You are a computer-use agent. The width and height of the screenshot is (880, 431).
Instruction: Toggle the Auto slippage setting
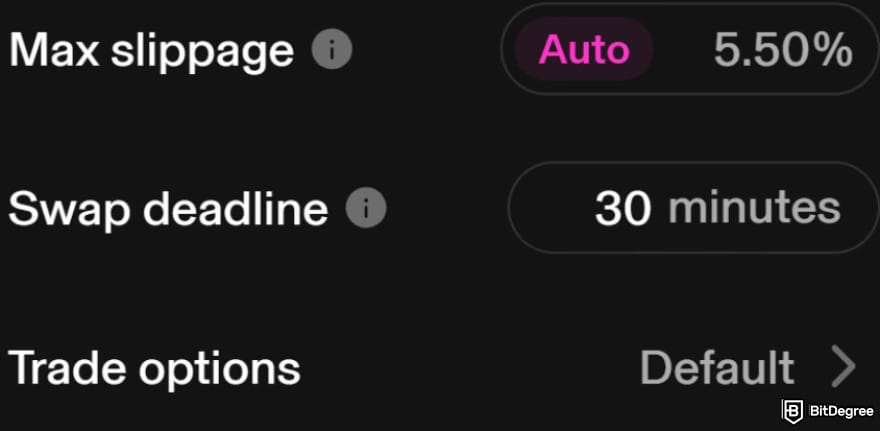click(584, 49)
